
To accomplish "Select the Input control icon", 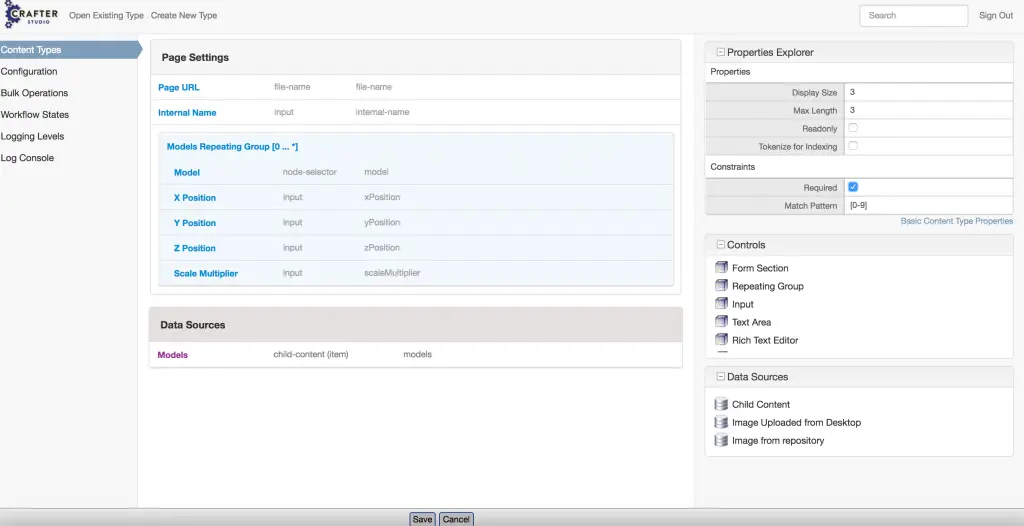I will coord(722,304).
